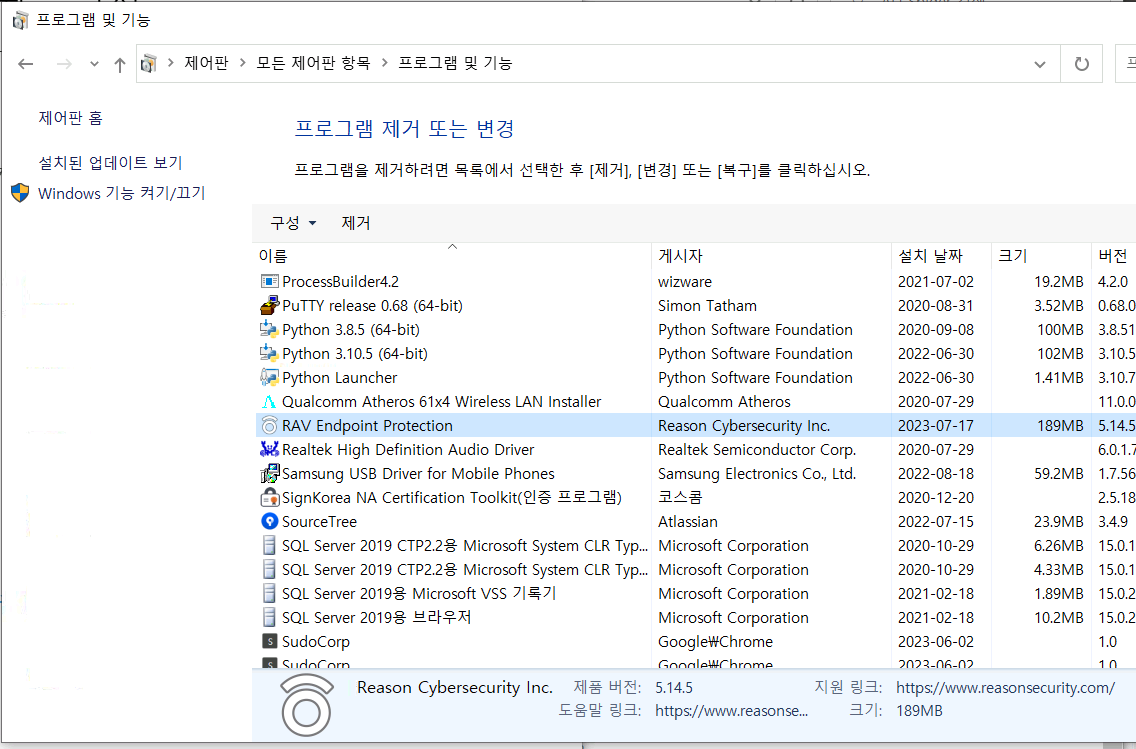
Task: Click the RAV Endpoint Protection row icon
Action: coord(270,425)
